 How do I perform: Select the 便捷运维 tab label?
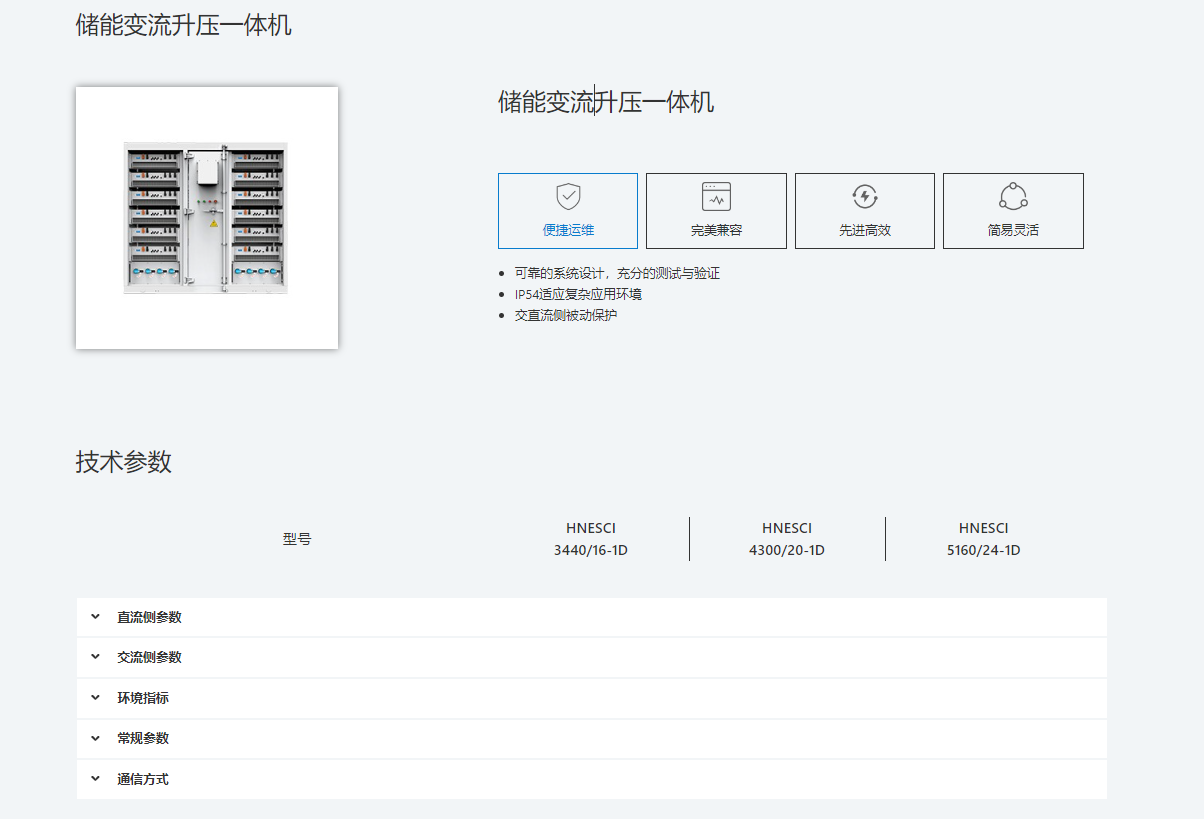568,230
